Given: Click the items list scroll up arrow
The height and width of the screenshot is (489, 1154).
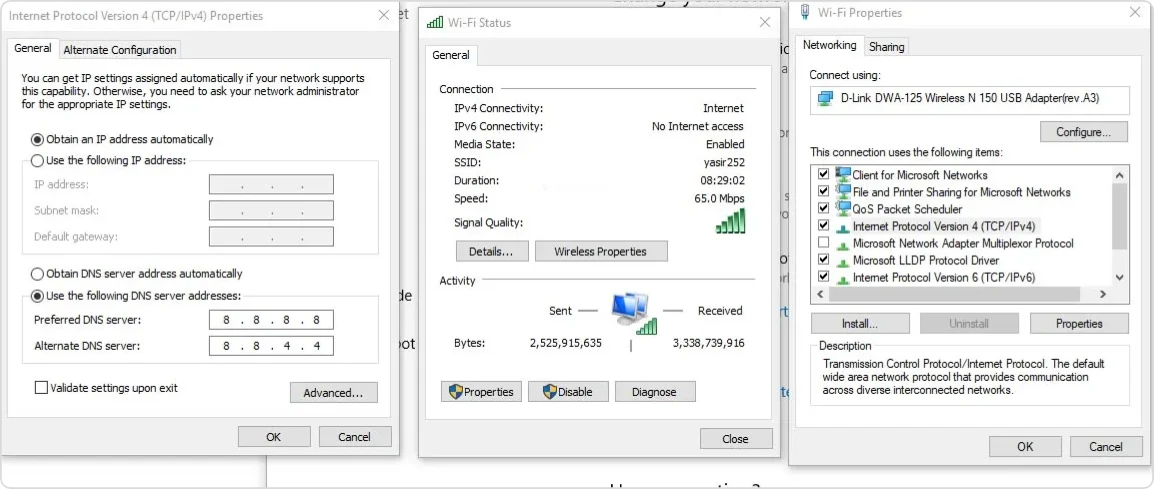Looking at the screenshot, I should tap(1119, 175).
